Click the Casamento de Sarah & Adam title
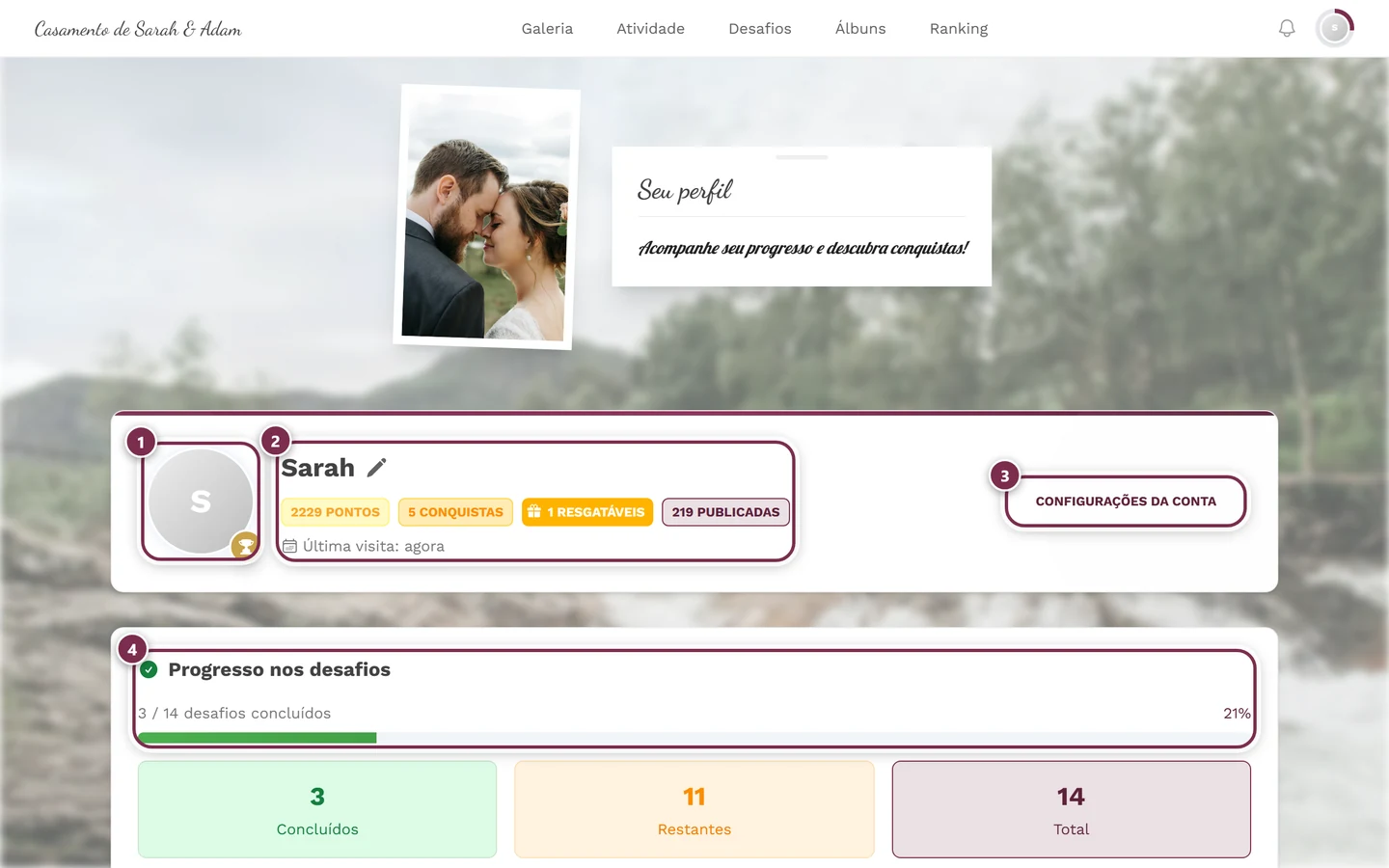 pos(138,29)
